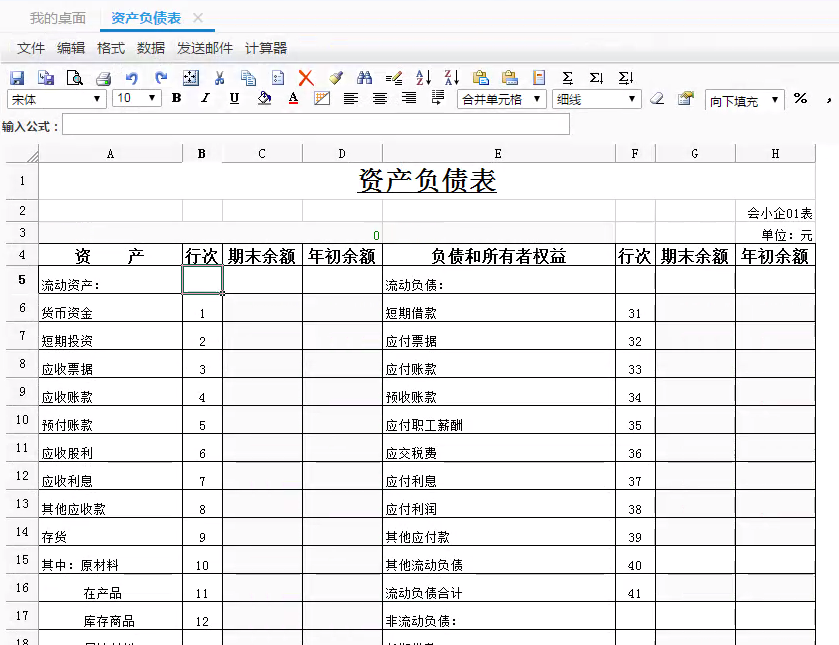Click the 货币资金 cell

[110, 308]
